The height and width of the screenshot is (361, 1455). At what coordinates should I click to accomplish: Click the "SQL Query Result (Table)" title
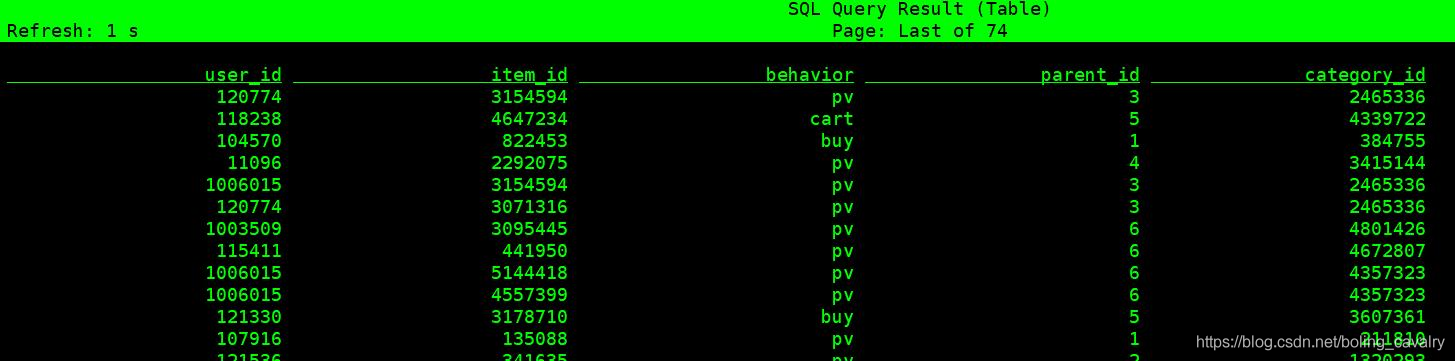click(919, 9)
